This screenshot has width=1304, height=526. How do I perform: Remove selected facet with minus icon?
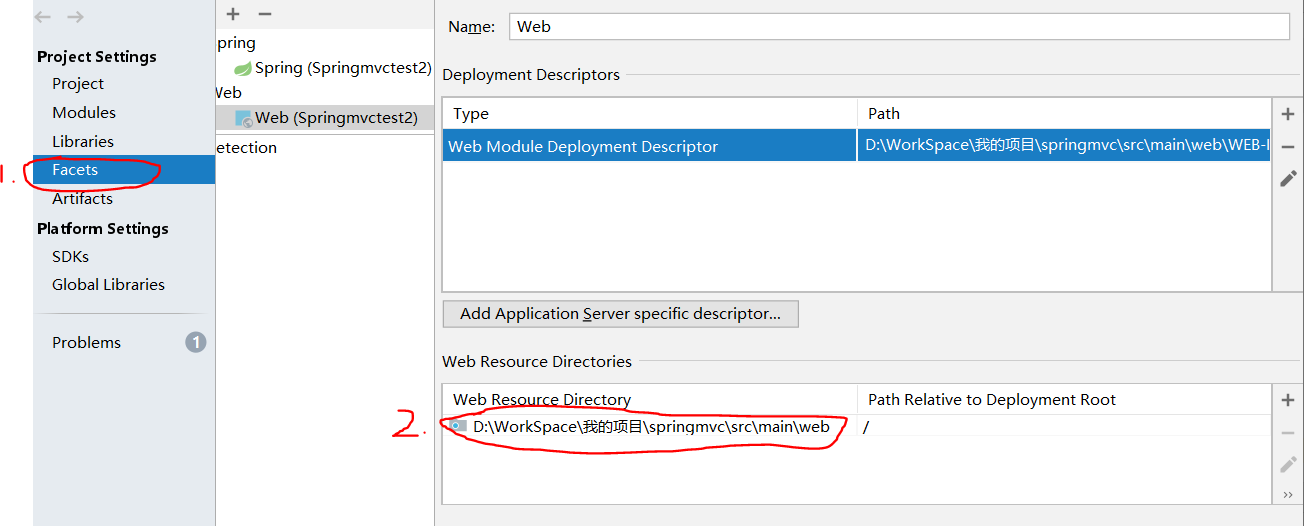coord(265,14)
